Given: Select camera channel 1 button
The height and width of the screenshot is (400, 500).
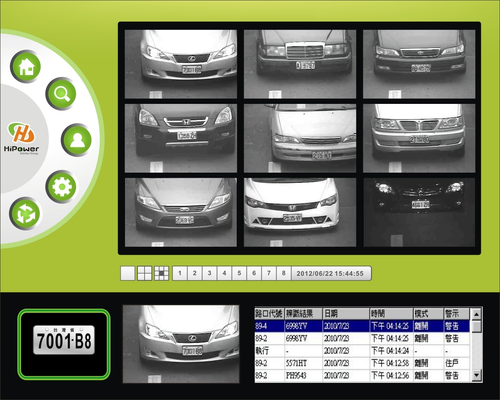Looking at the screenshot, I should tap(180, 273).
